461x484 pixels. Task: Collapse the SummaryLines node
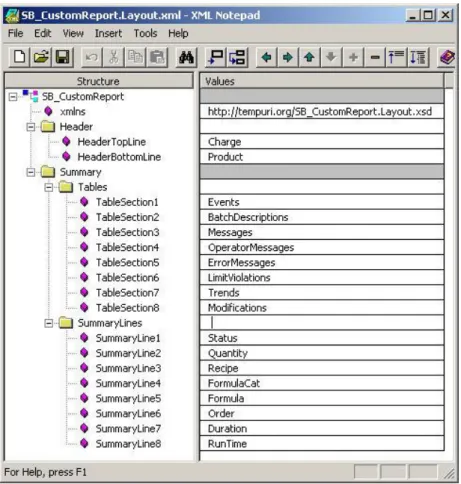[x=49, y=323]
